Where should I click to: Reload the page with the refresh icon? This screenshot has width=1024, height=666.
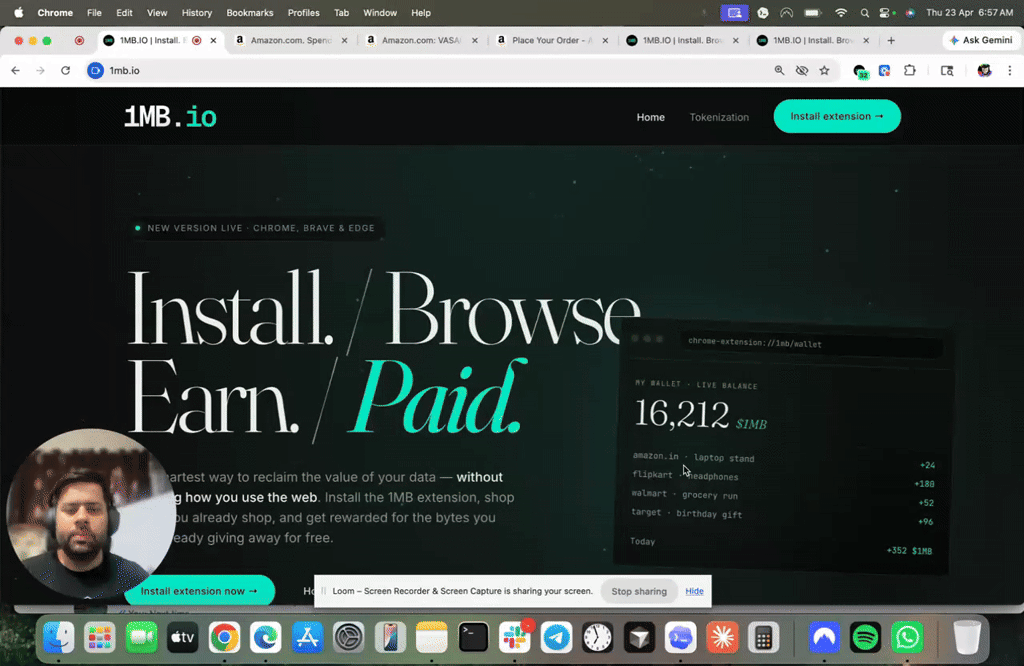(66, 71)
